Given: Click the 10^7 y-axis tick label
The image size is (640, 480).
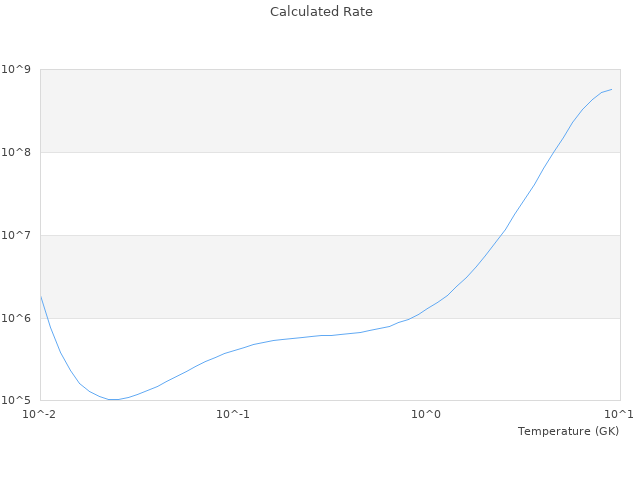Looking at the screenshot, I should click(x=19, y=235).
